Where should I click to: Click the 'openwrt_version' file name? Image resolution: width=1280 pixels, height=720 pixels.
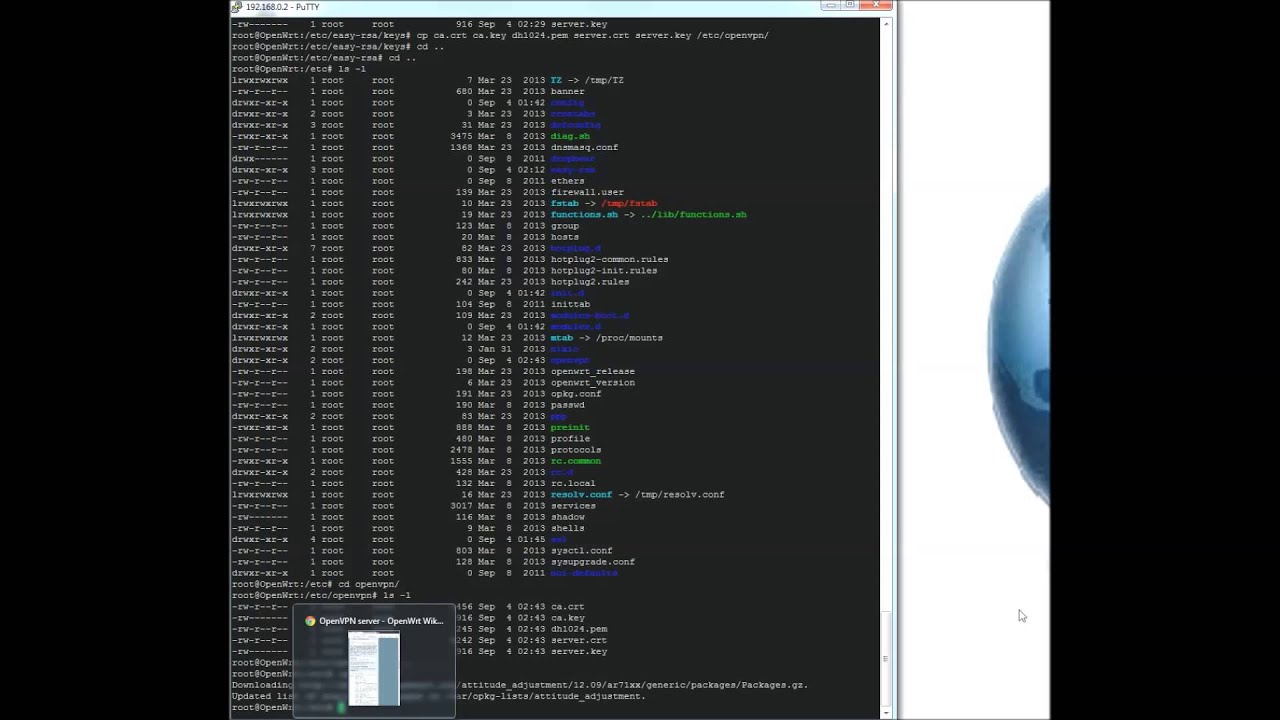click(593, 382)
